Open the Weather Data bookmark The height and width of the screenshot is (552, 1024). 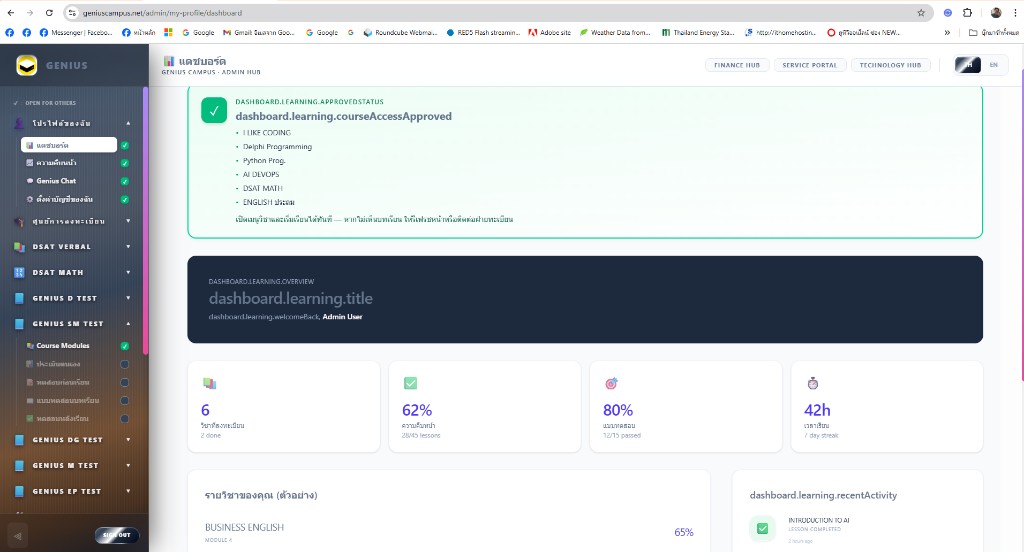point(615,32)
